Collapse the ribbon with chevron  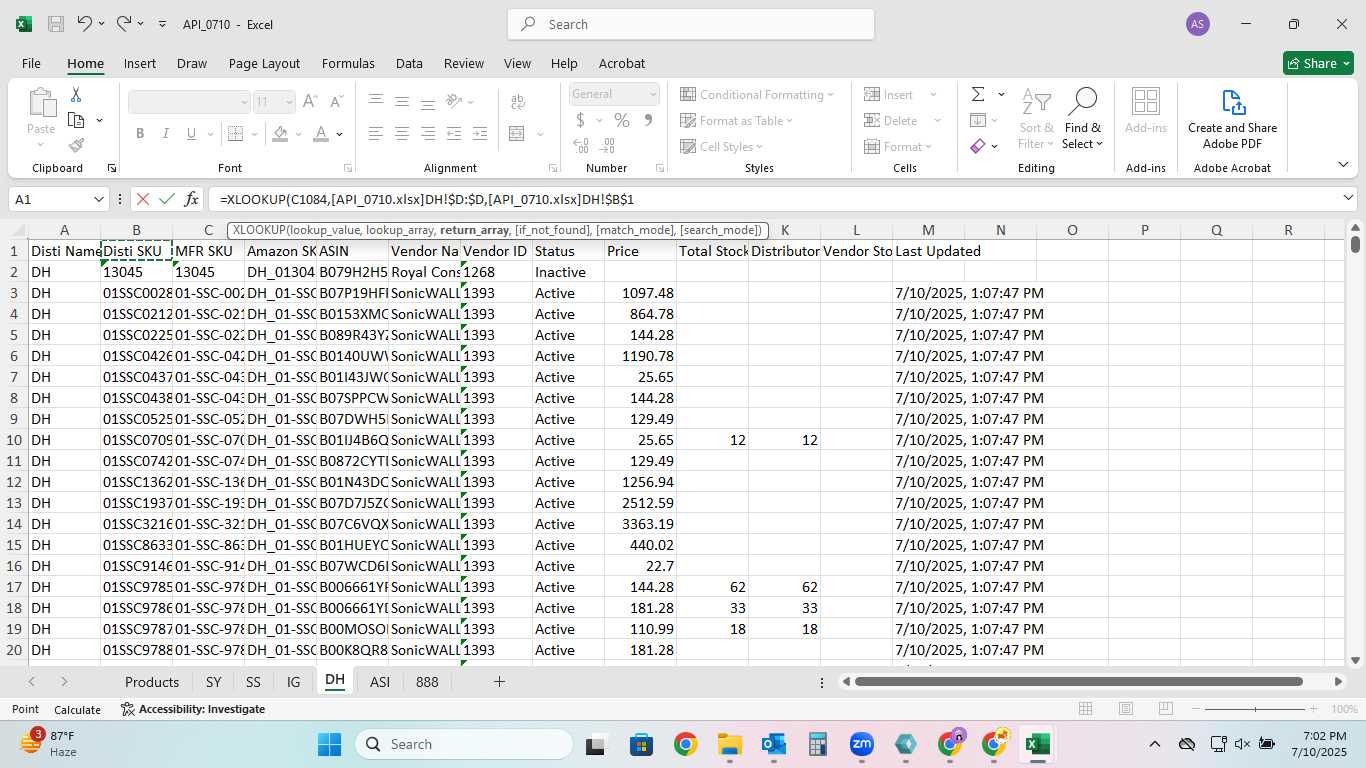[1343, 164]
